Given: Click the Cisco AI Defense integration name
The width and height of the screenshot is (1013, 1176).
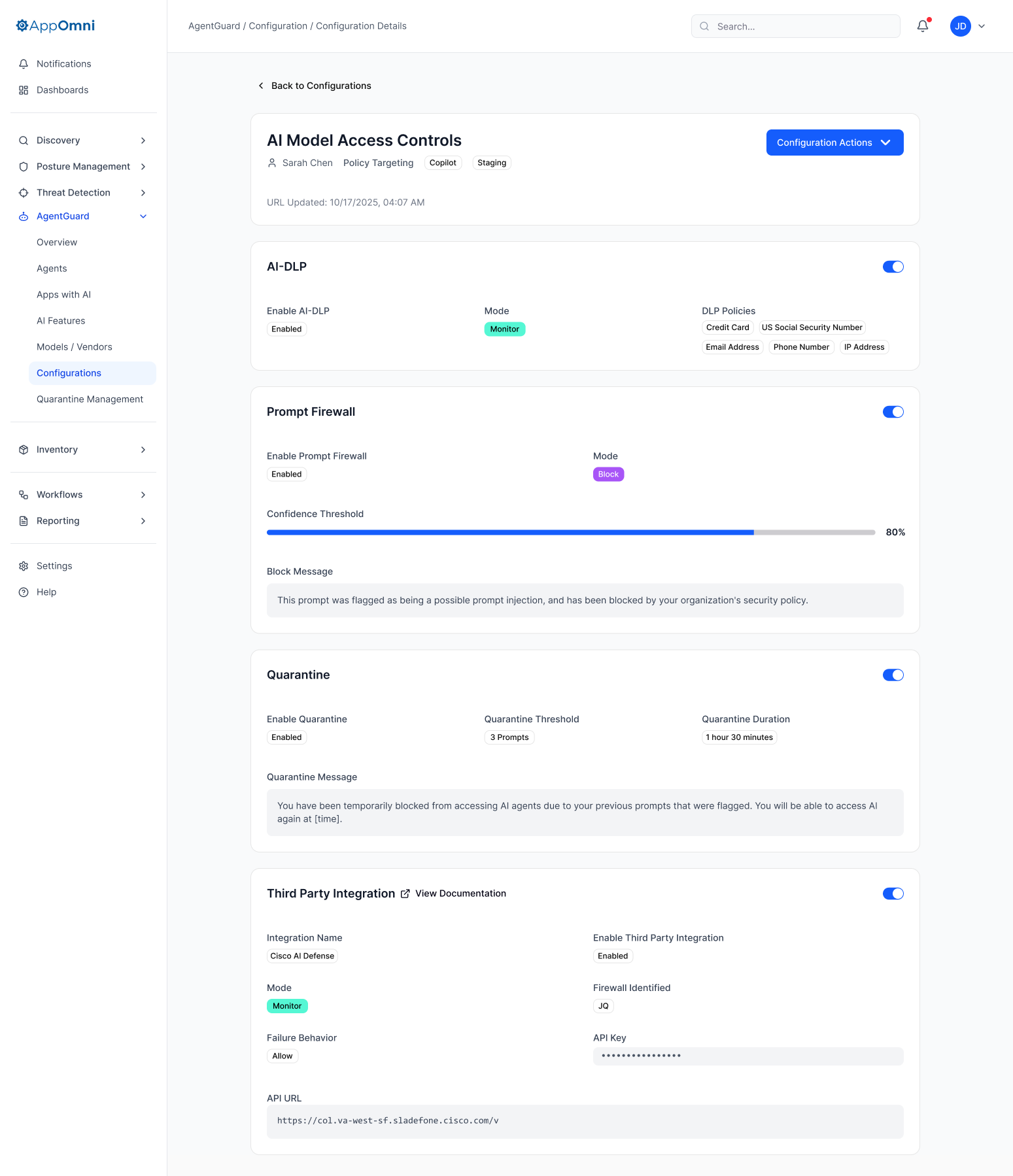Looking at the screenshot, I should coord(302,956).
